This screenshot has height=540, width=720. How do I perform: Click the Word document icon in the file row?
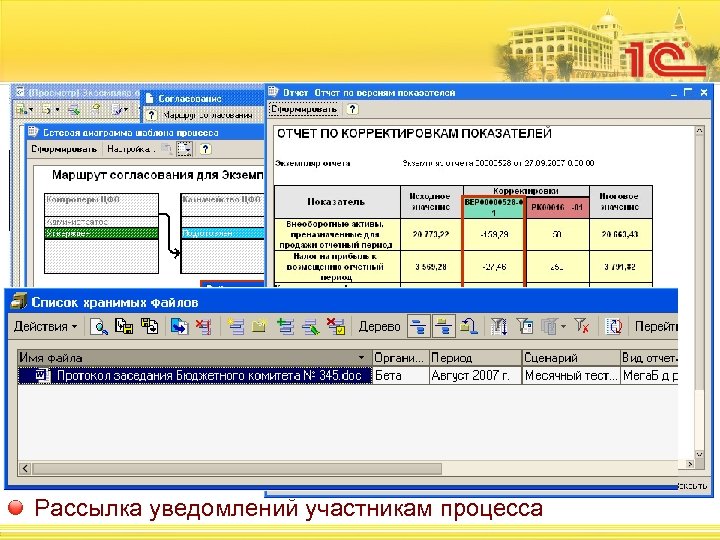pyautogui.click(x=42, y=375)
